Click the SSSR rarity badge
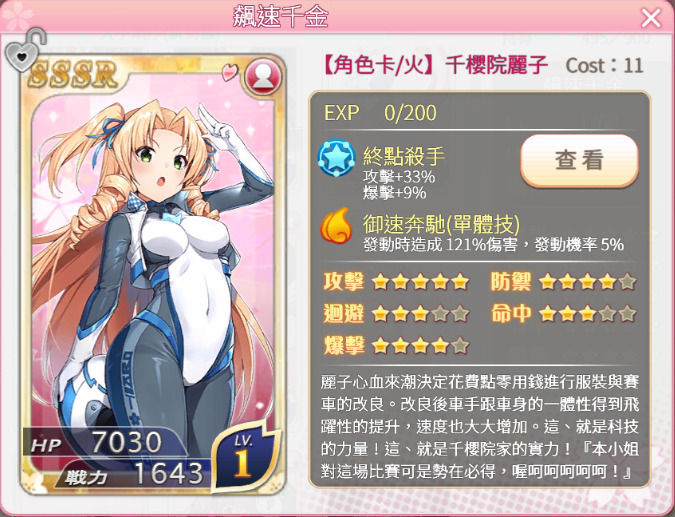 (73, 74)
